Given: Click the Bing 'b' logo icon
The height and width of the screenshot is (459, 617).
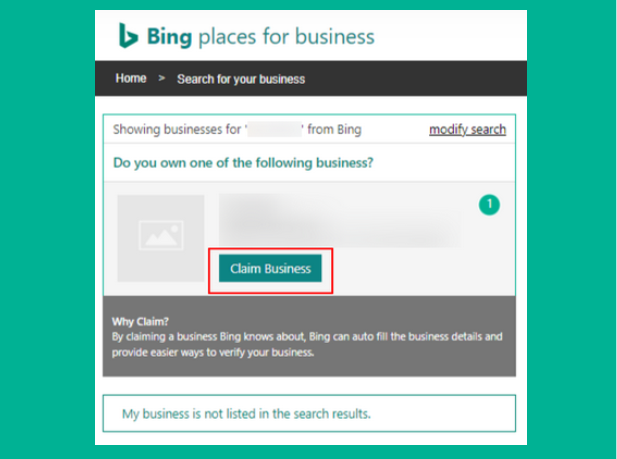Looking at the screenshot, I should click(128, 36).
